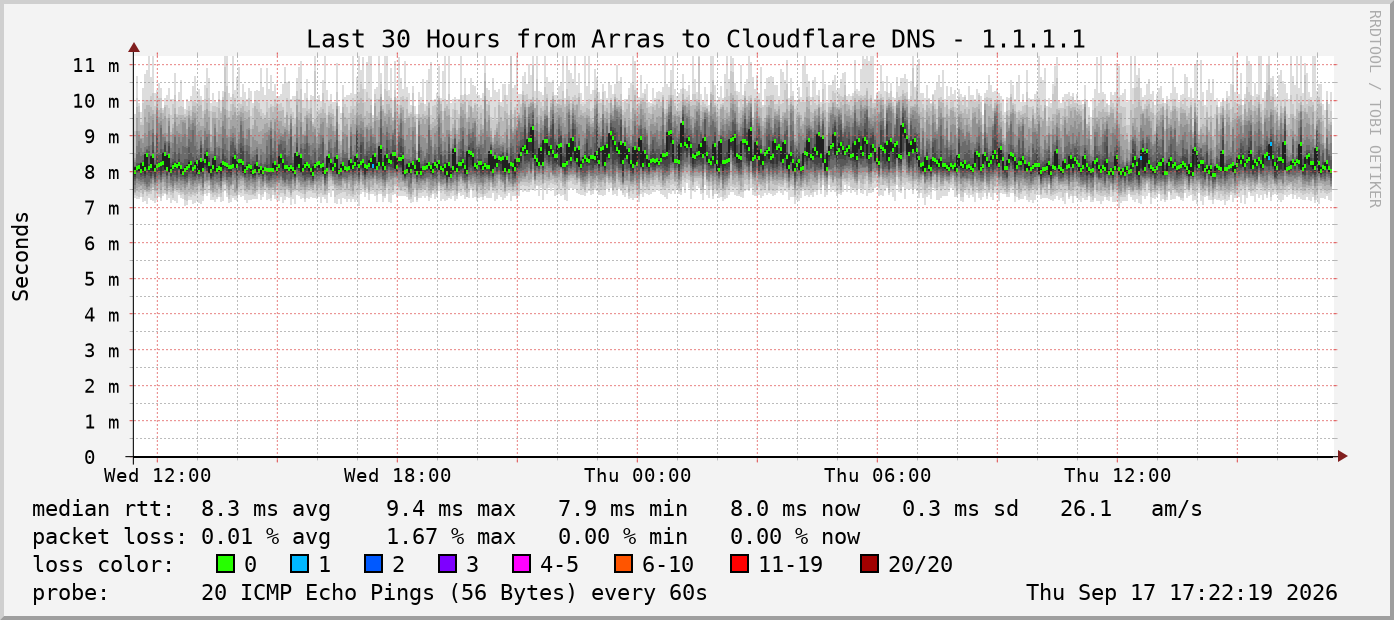Viewport: 1394px width, 620px height.
Task: Click the red 11-19 loss swatch
Action: 739,564
